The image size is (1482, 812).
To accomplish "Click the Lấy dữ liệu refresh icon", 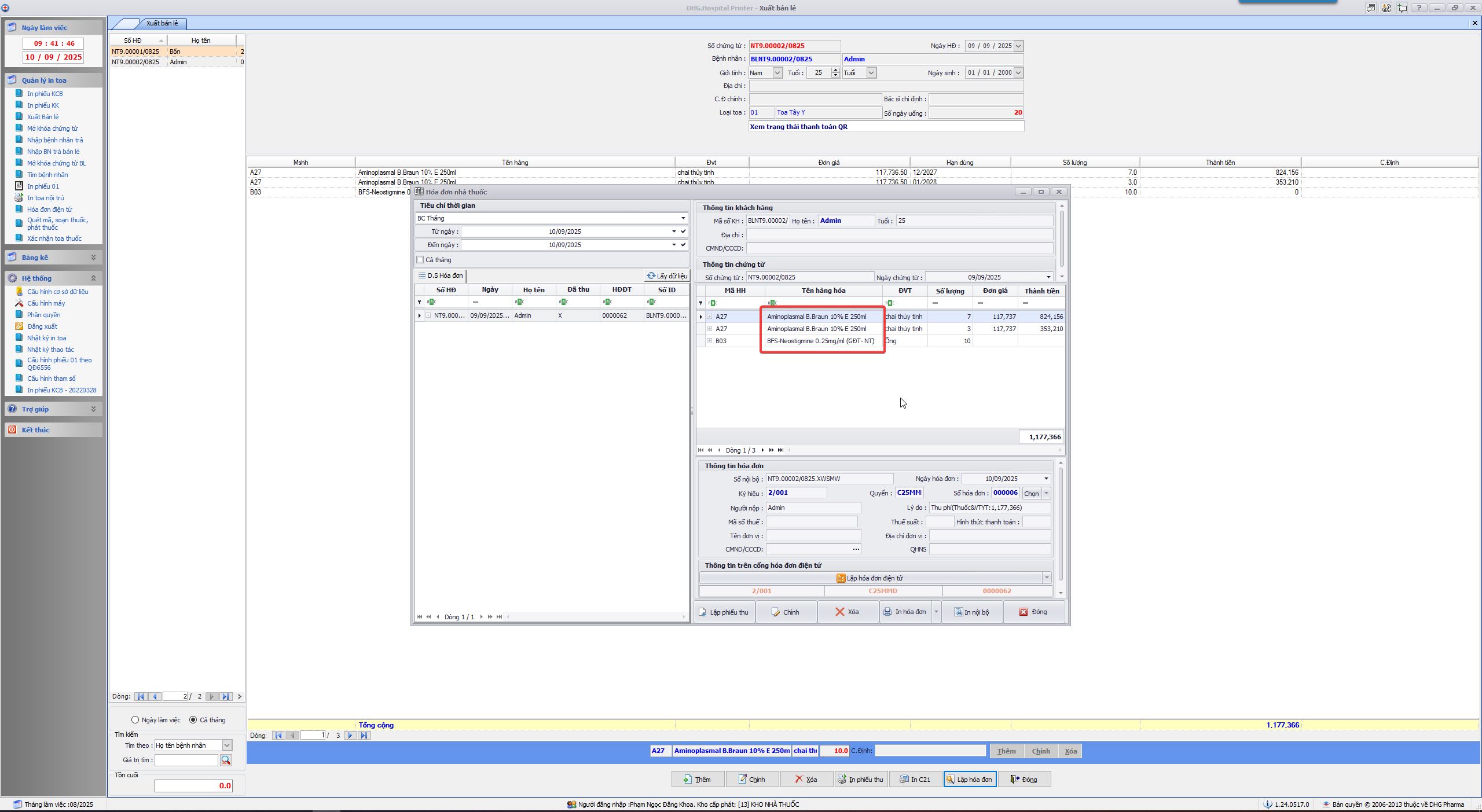I will tap(651, 276).
